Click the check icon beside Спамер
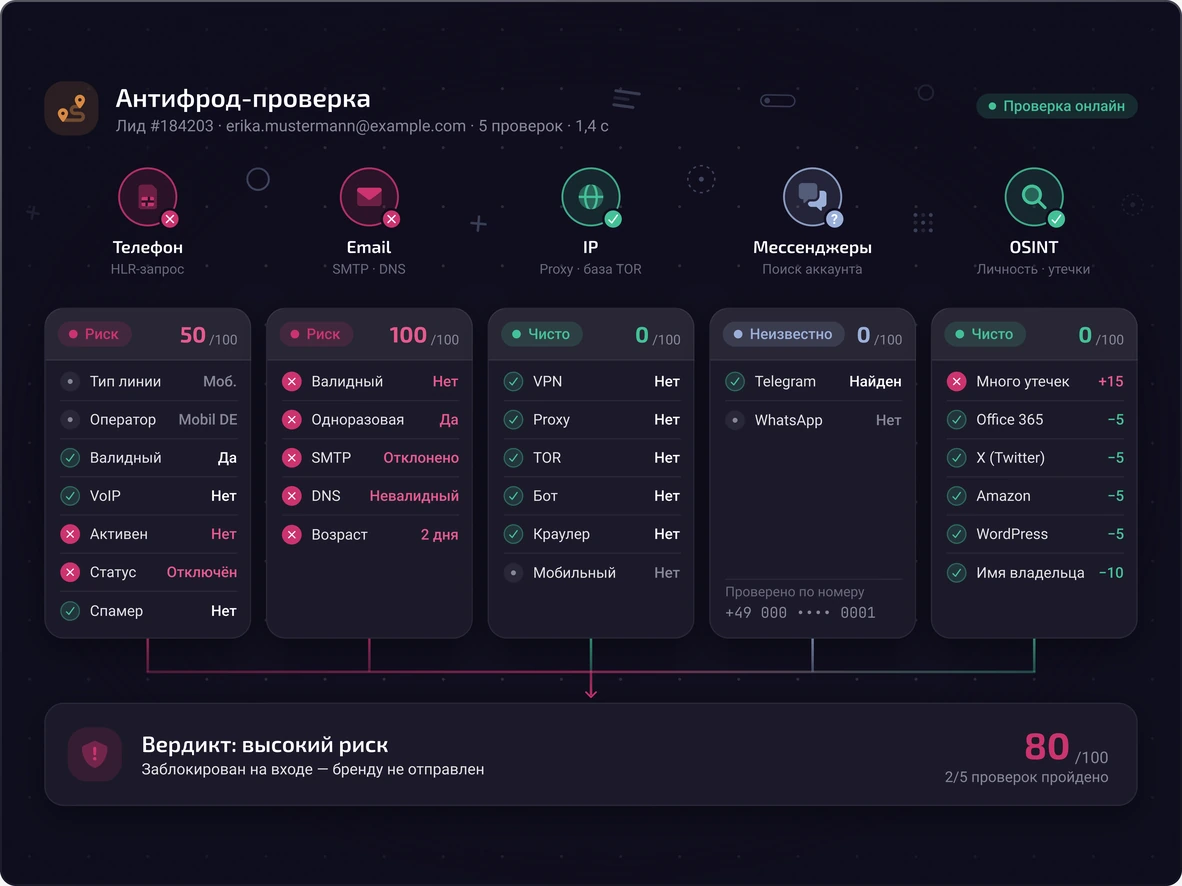The width and height of the screenshot is (1182, 886). pyautogui.click(x=70, y=611)
